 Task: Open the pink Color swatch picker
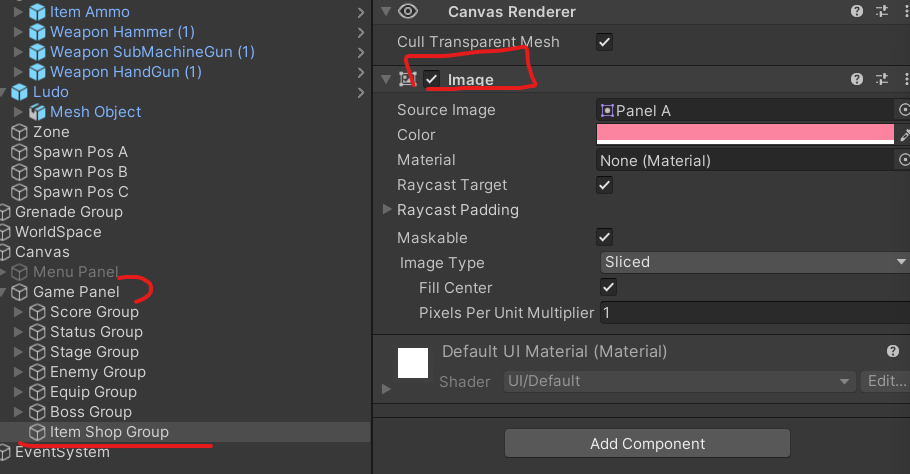click(x=744, y=134)
